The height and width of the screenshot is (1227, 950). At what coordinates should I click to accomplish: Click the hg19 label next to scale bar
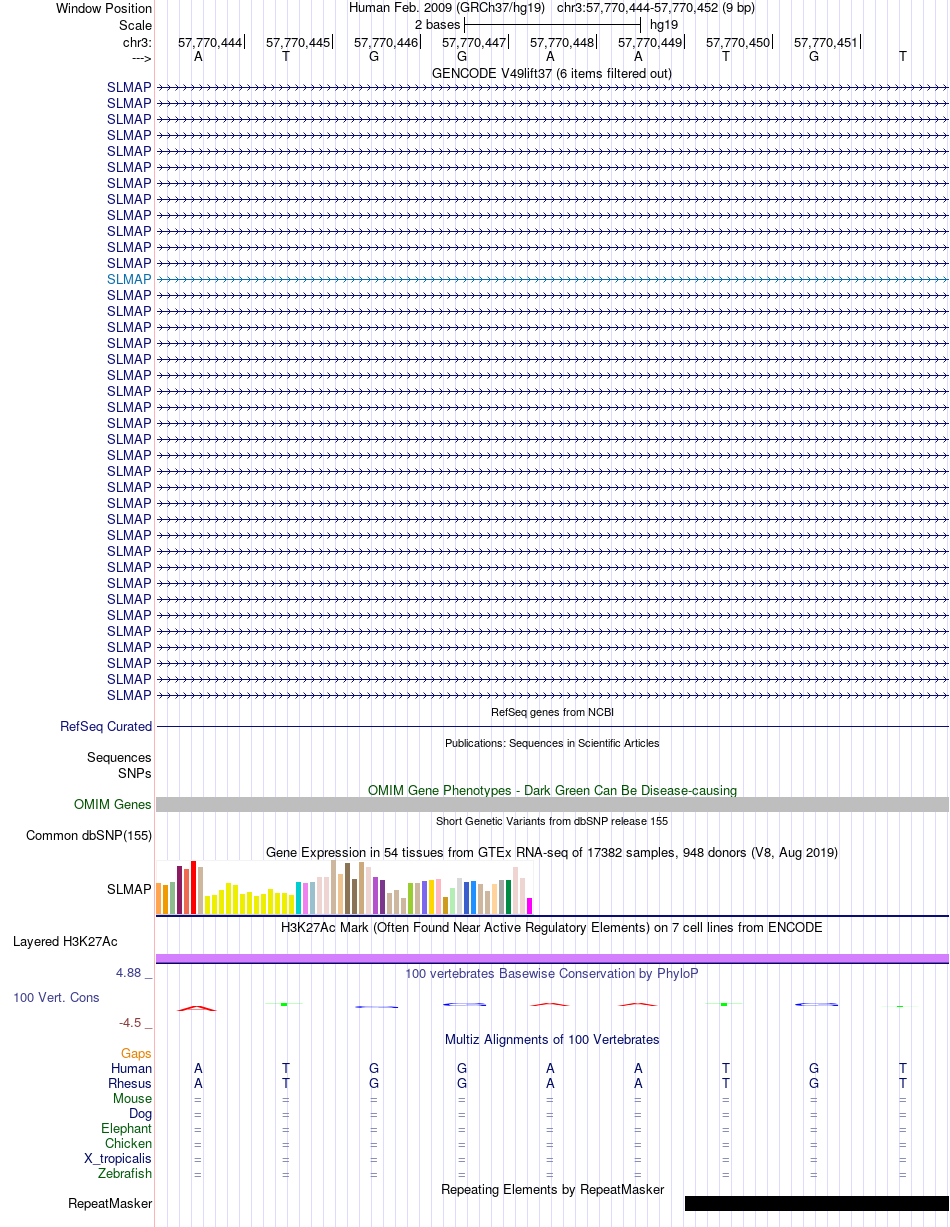coord(664,24)
